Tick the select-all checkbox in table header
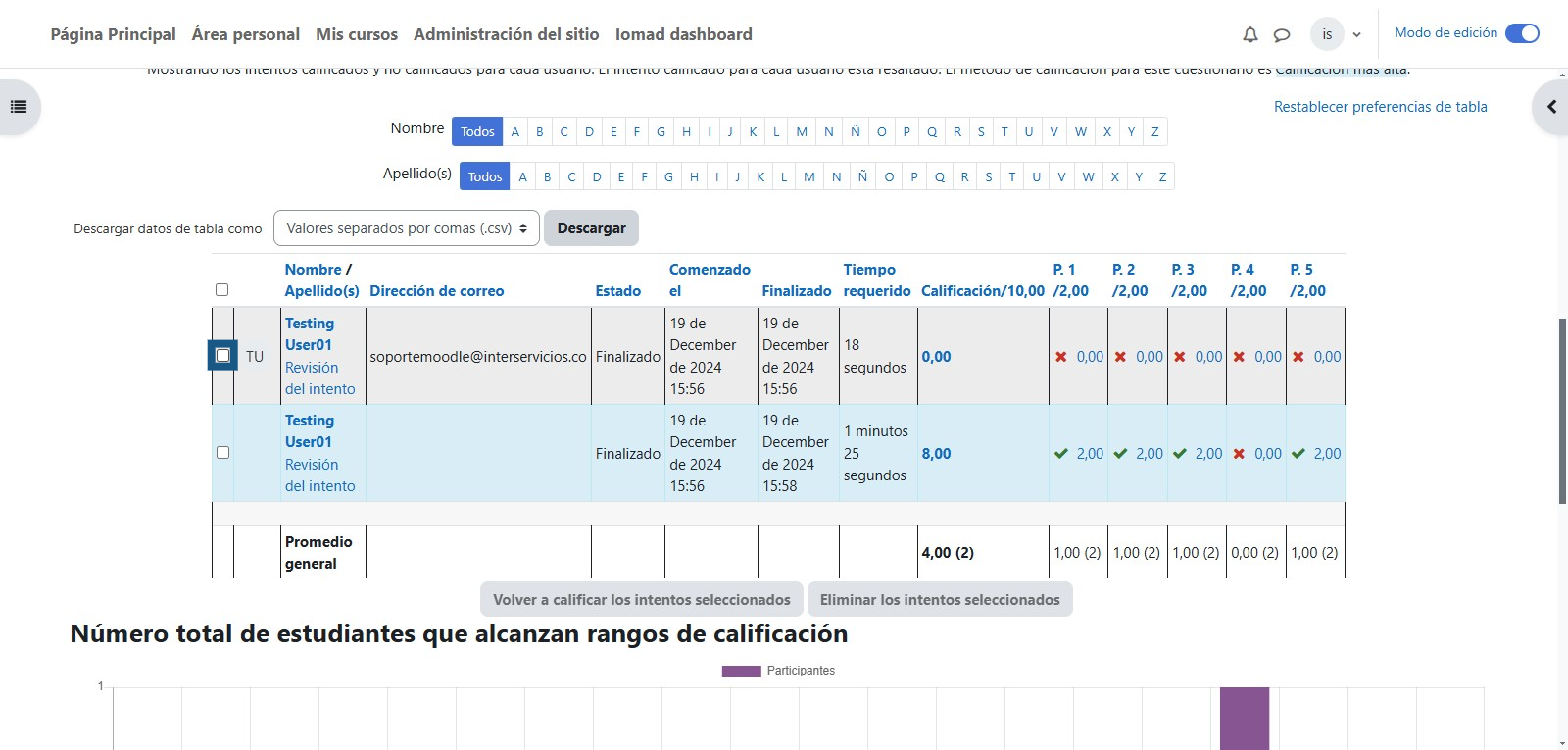The height and width of the screenshot is (750, 1568). [221, 290]
